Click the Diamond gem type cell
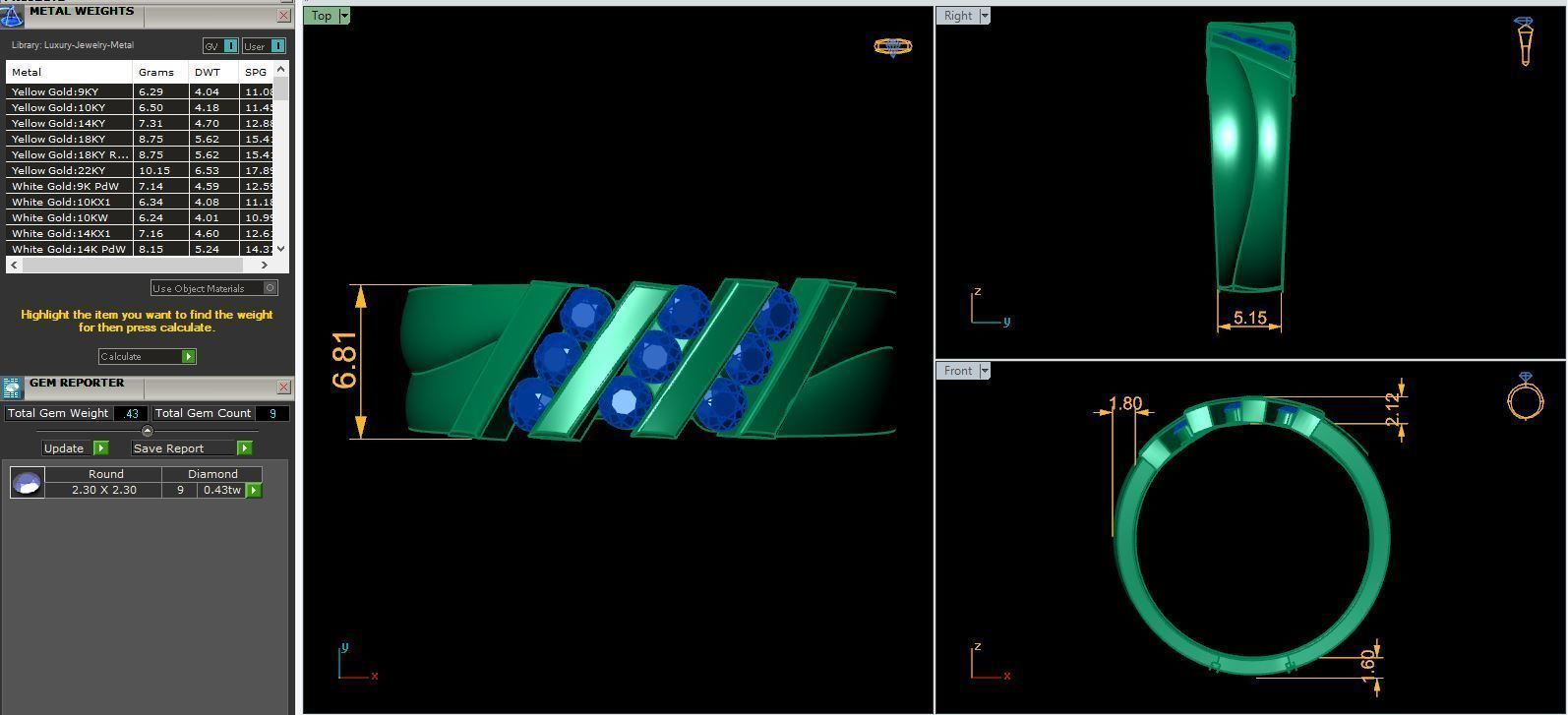The width and height of the screenshot is (1568, 715). click(x=213, y=474)
